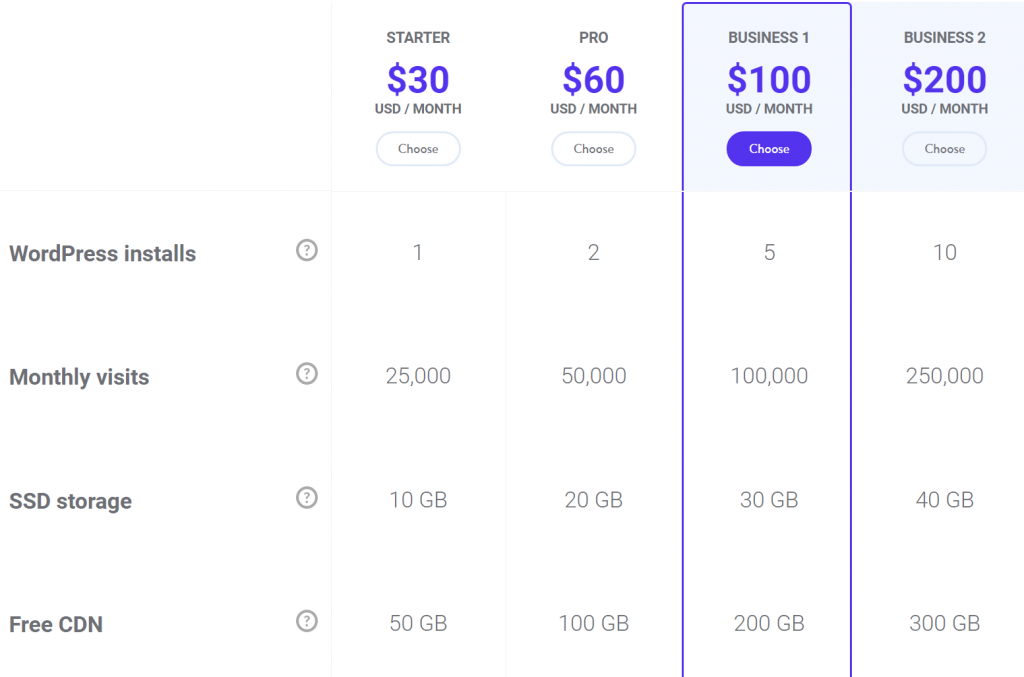Choose the Starter plan
Image resolution: width=1024 pixels, height=677 pixels.
point(418,149)
